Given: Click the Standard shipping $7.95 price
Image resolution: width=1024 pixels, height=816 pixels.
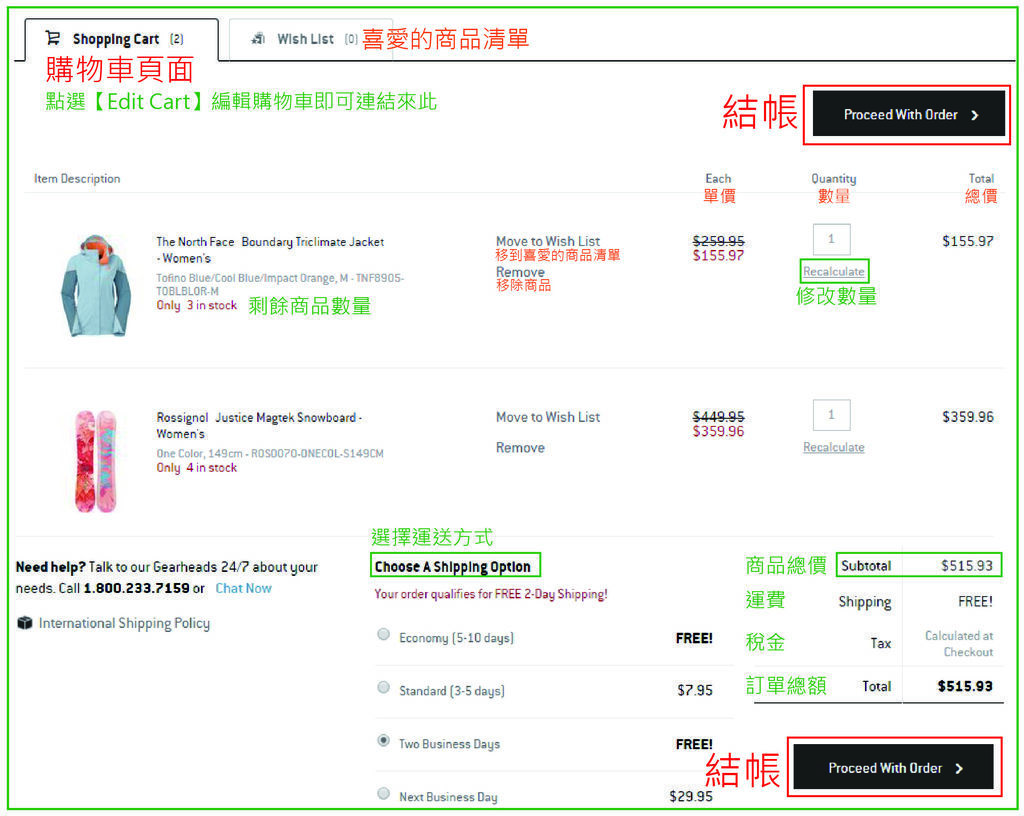Looking at the screenshot, I should pos(695,690).
